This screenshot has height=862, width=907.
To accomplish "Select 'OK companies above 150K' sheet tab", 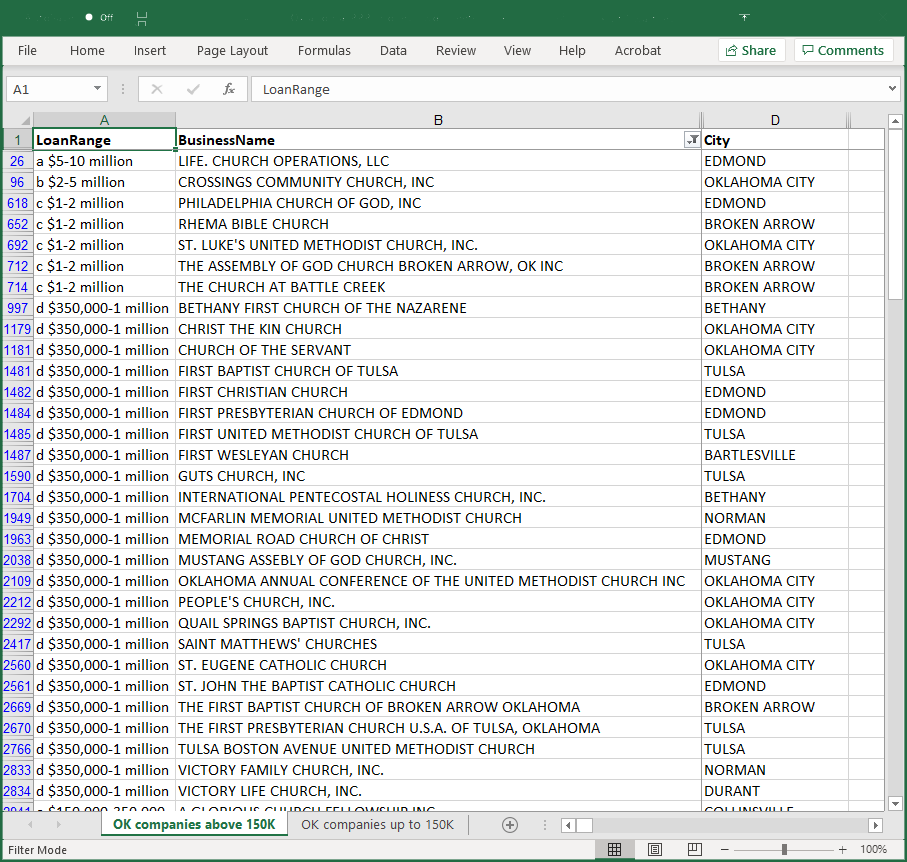I will (194, 824).
